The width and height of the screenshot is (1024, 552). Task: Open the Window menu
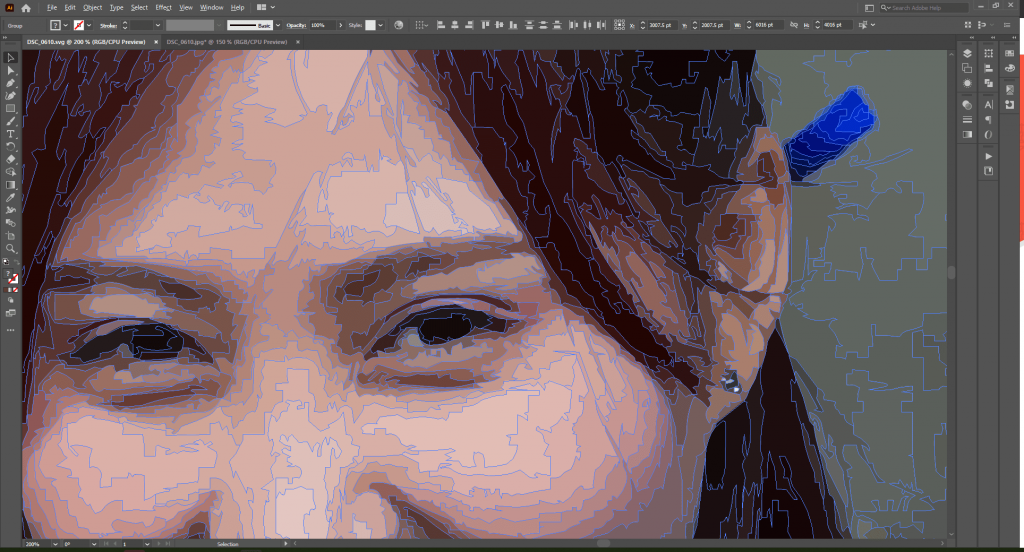(x=212, y=8)
